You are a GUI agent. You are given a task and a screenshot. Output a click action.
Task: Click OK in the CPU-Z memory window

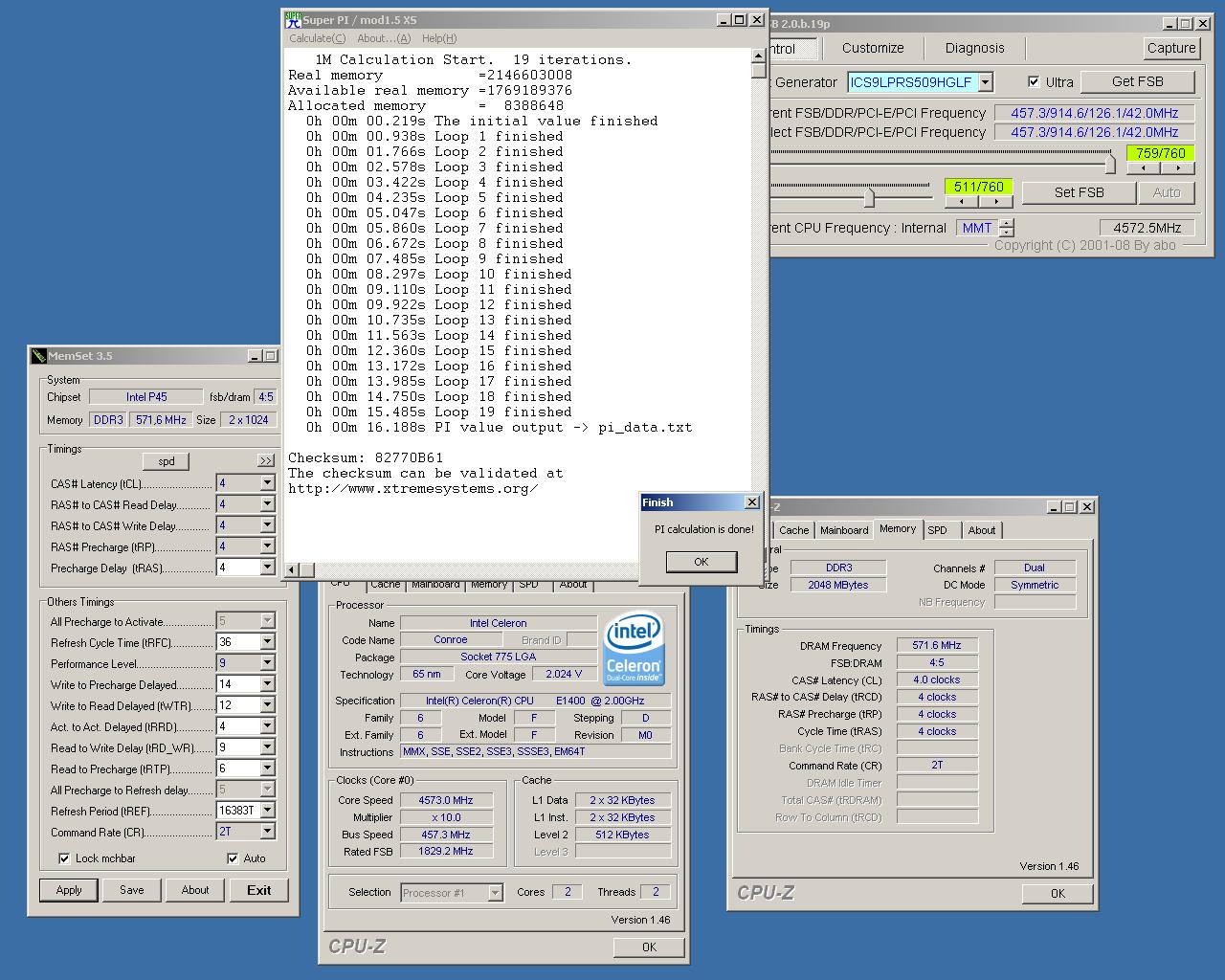pos(1058,894)
